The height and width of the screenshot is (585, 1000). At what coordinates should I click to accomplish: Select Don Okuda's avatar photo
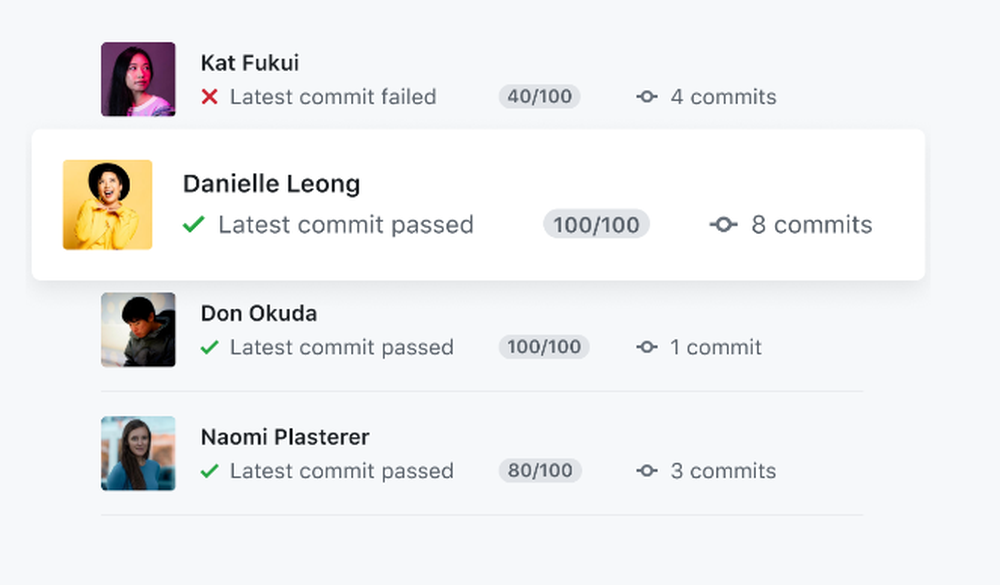point(138,329)
